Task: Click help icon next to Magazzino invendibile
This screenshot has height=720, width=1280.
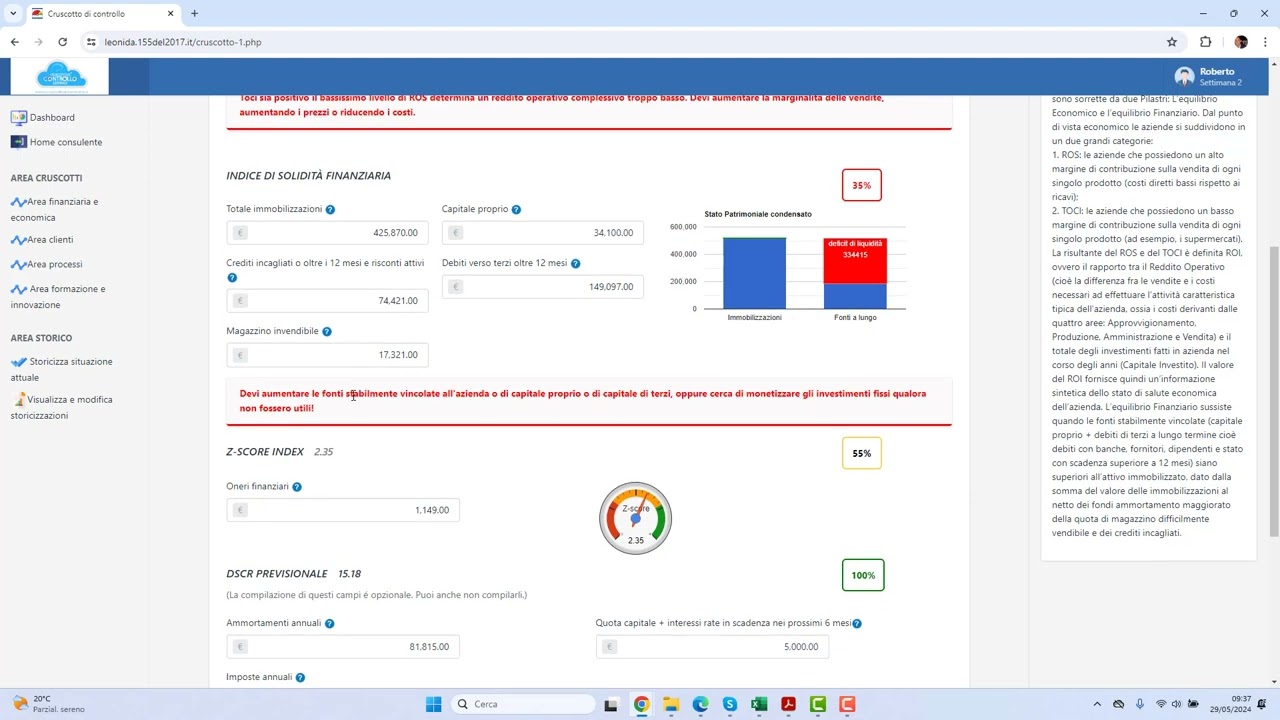Action: 327,332
